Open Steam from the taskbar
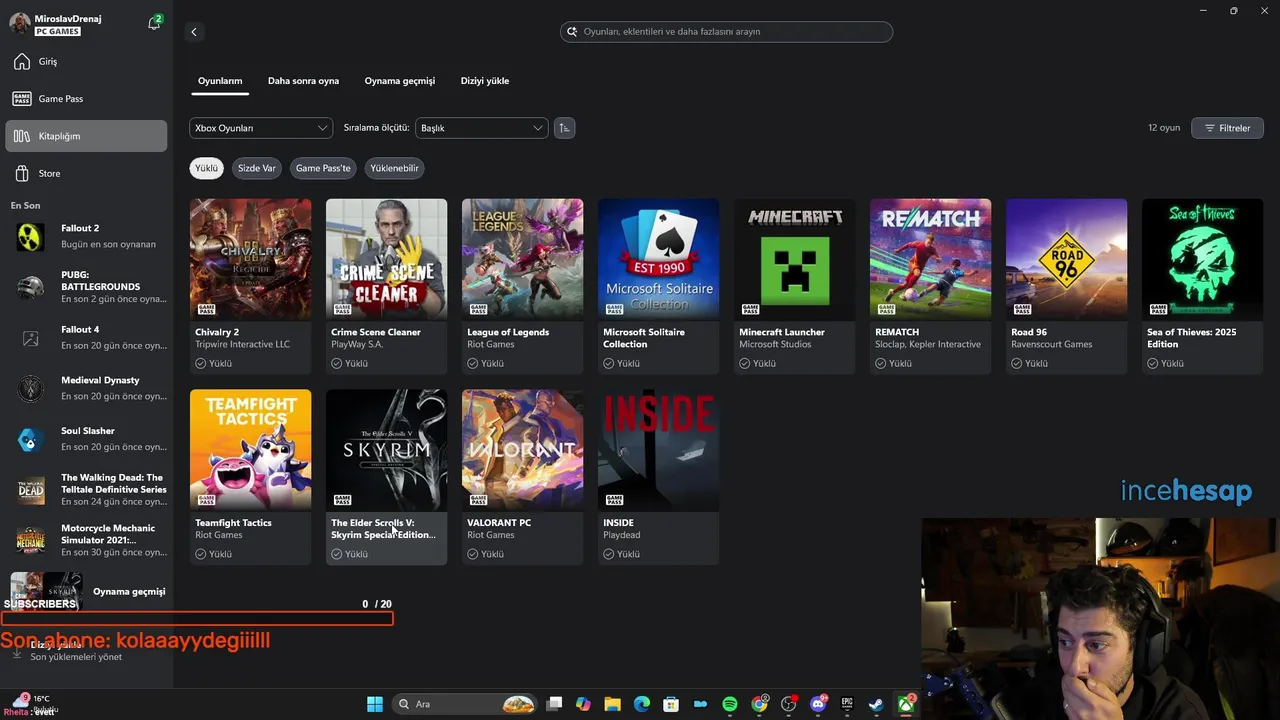 (x=876, y=704)
